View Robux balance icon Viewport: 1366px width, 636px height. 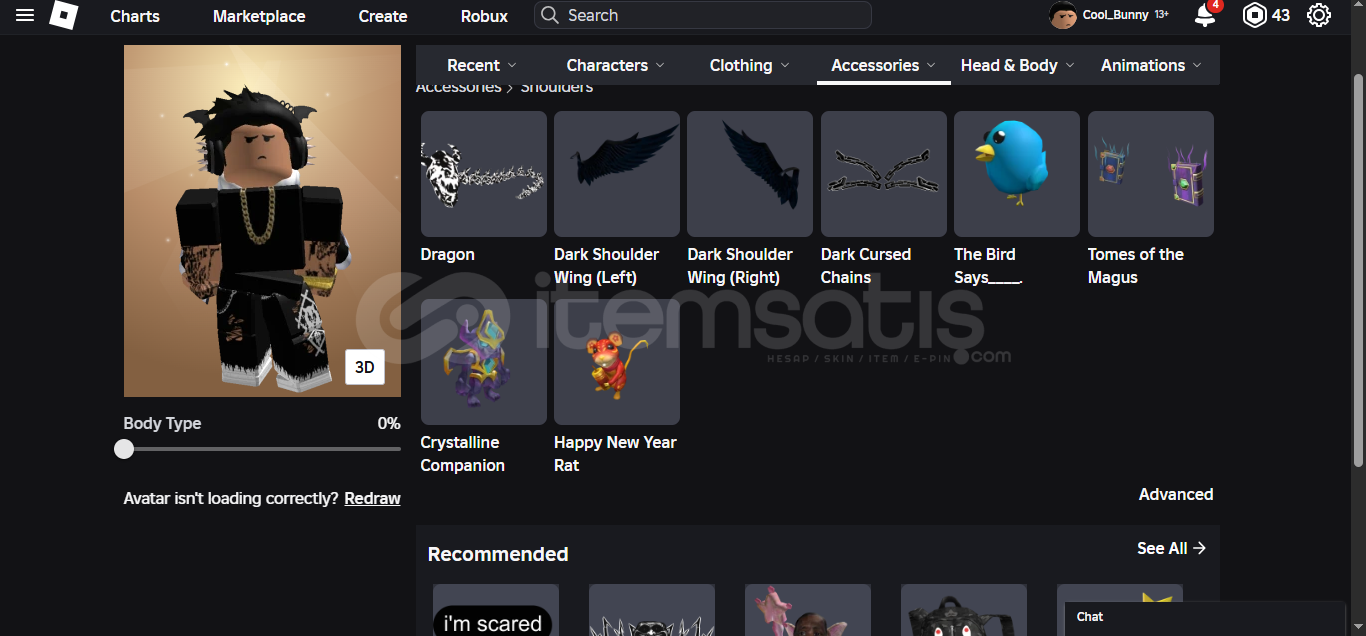pos(1254,15)
